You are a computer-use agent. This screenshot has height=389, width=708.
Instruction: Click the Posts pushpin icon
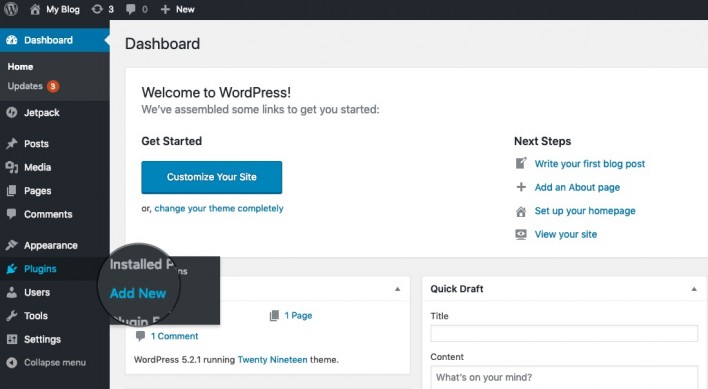12,144
